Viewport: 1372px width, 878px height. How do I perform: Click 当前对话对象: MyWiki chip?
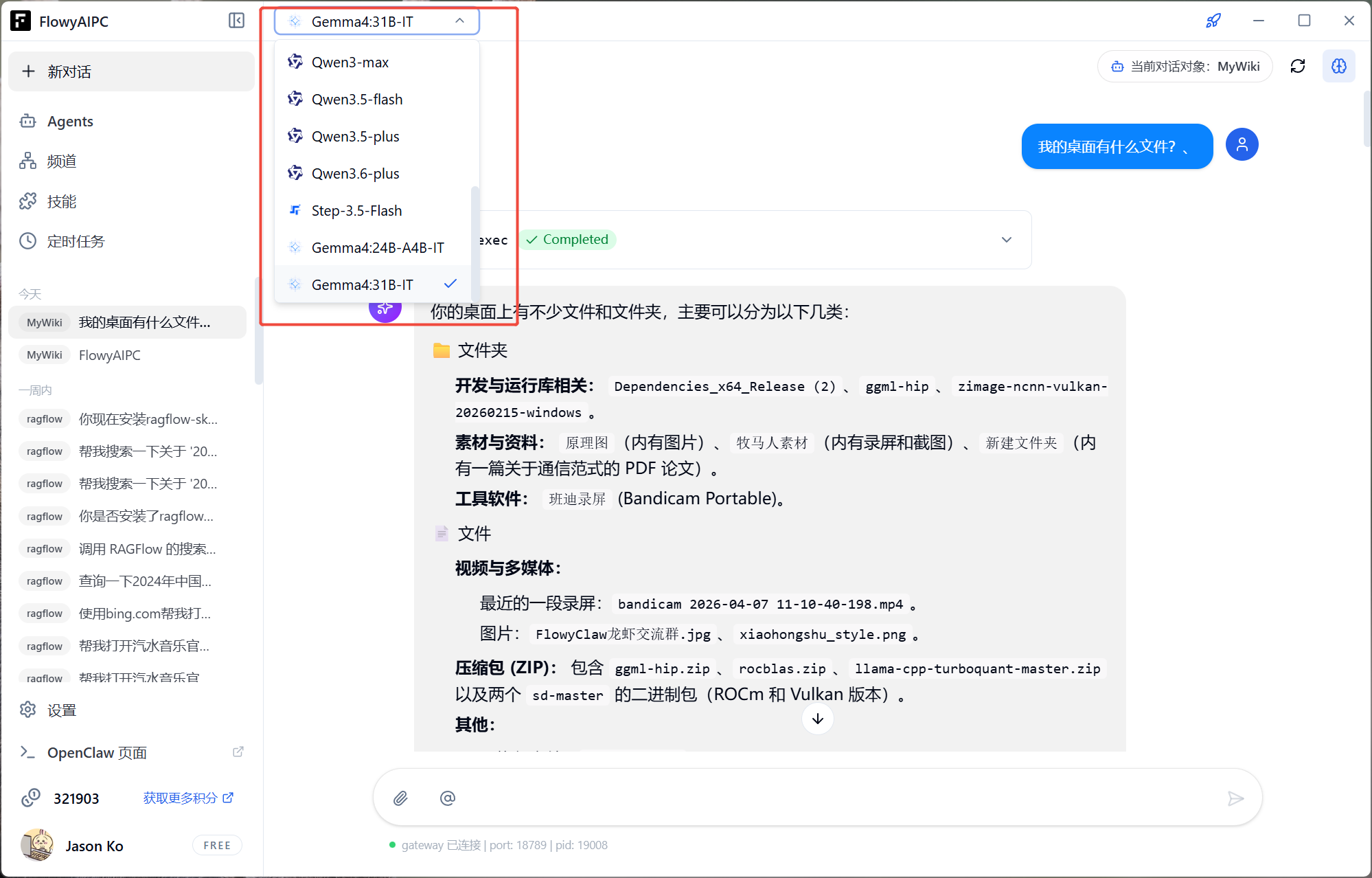tap(1185, 66)
